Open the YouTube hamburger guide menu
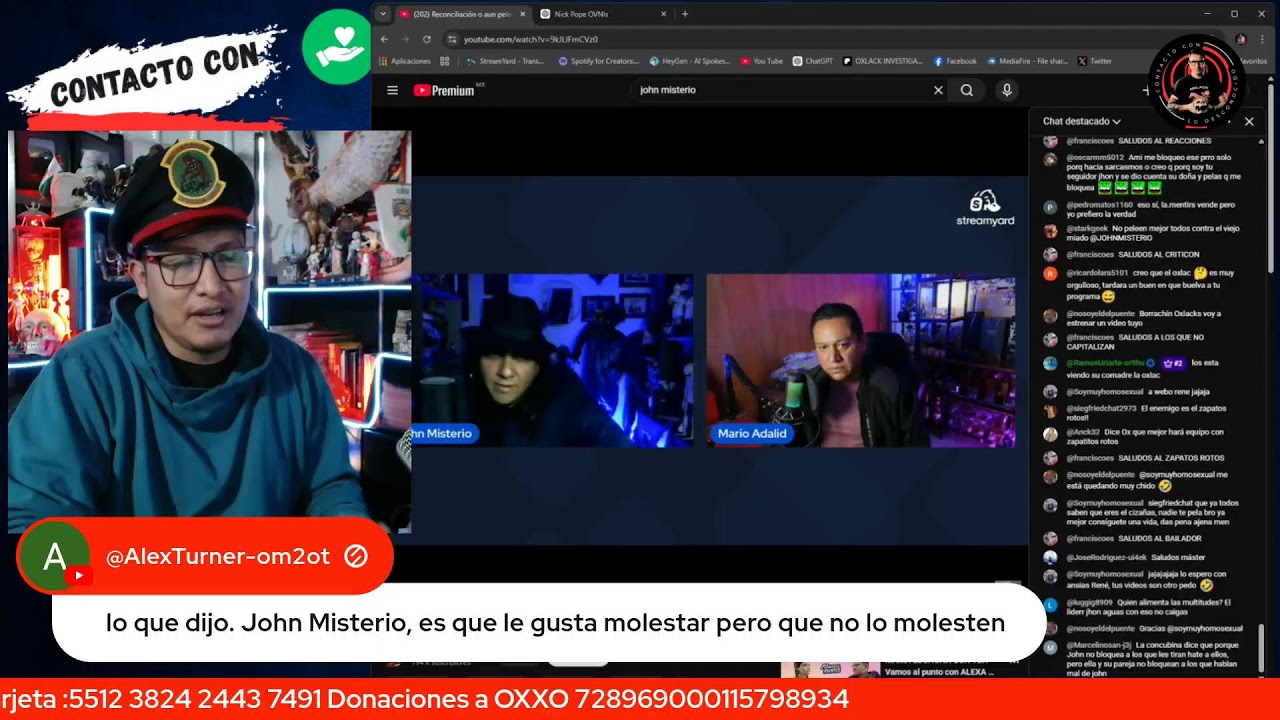Image resolution: width=1280 pixels, height=720 pixels. click(392, 90)
